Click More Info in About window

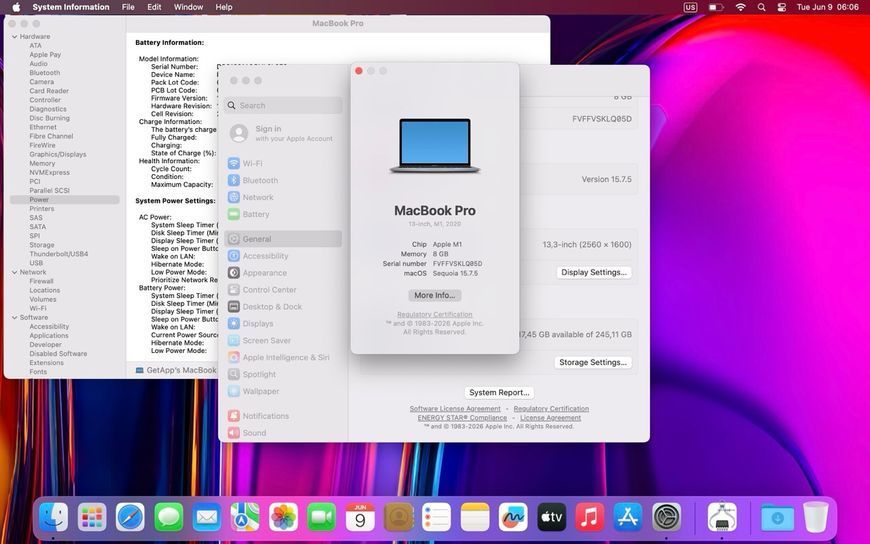pos(434,295)
